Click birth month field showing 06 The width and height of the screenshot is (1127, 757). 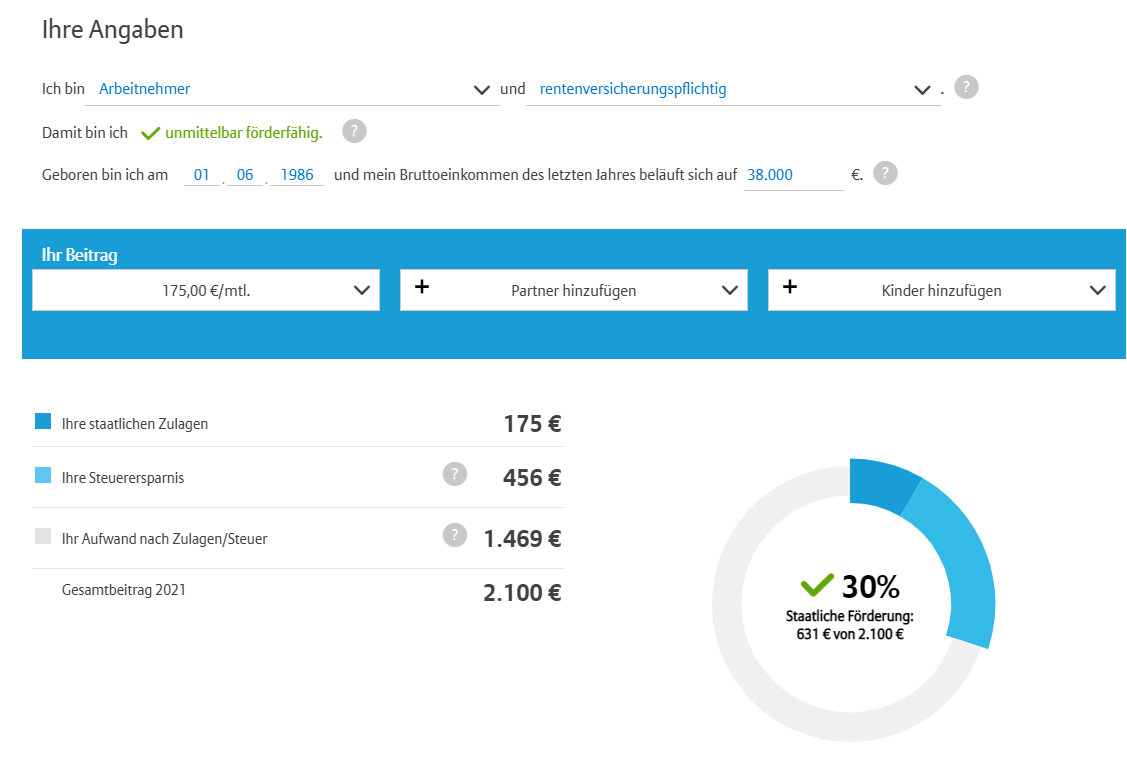point(245,175)
